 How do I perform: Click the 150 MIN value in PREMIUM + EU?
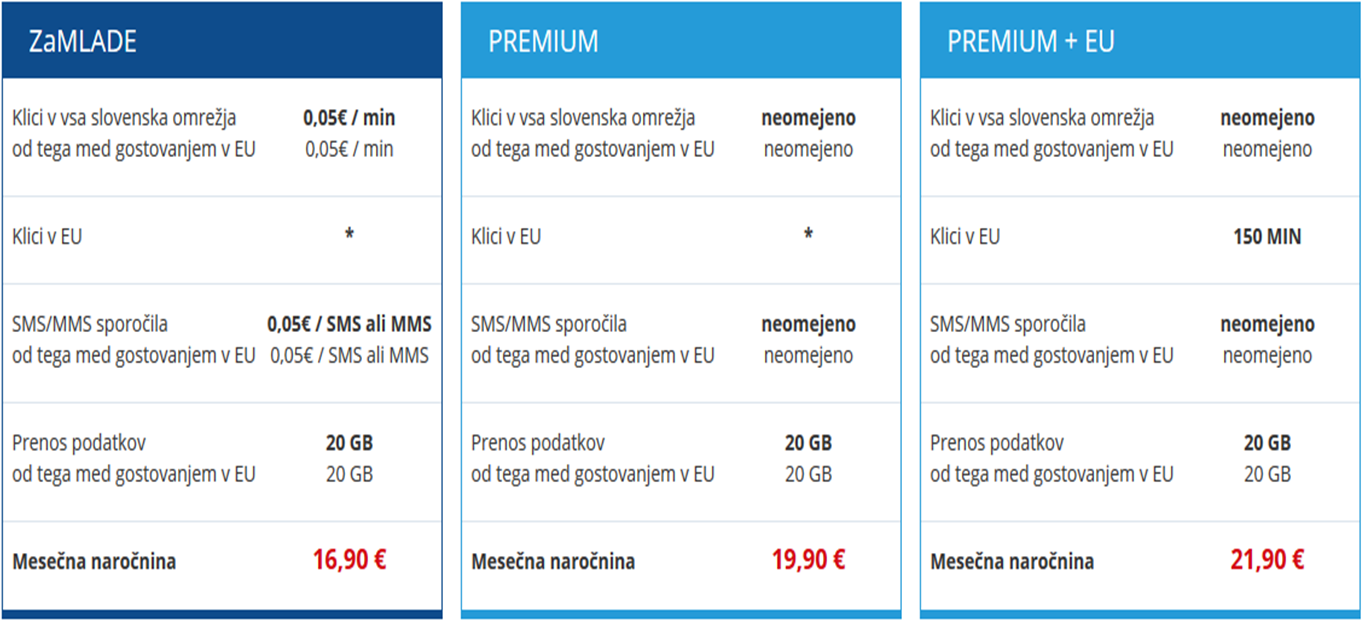pyautogui.click(x=1267, y=238)
